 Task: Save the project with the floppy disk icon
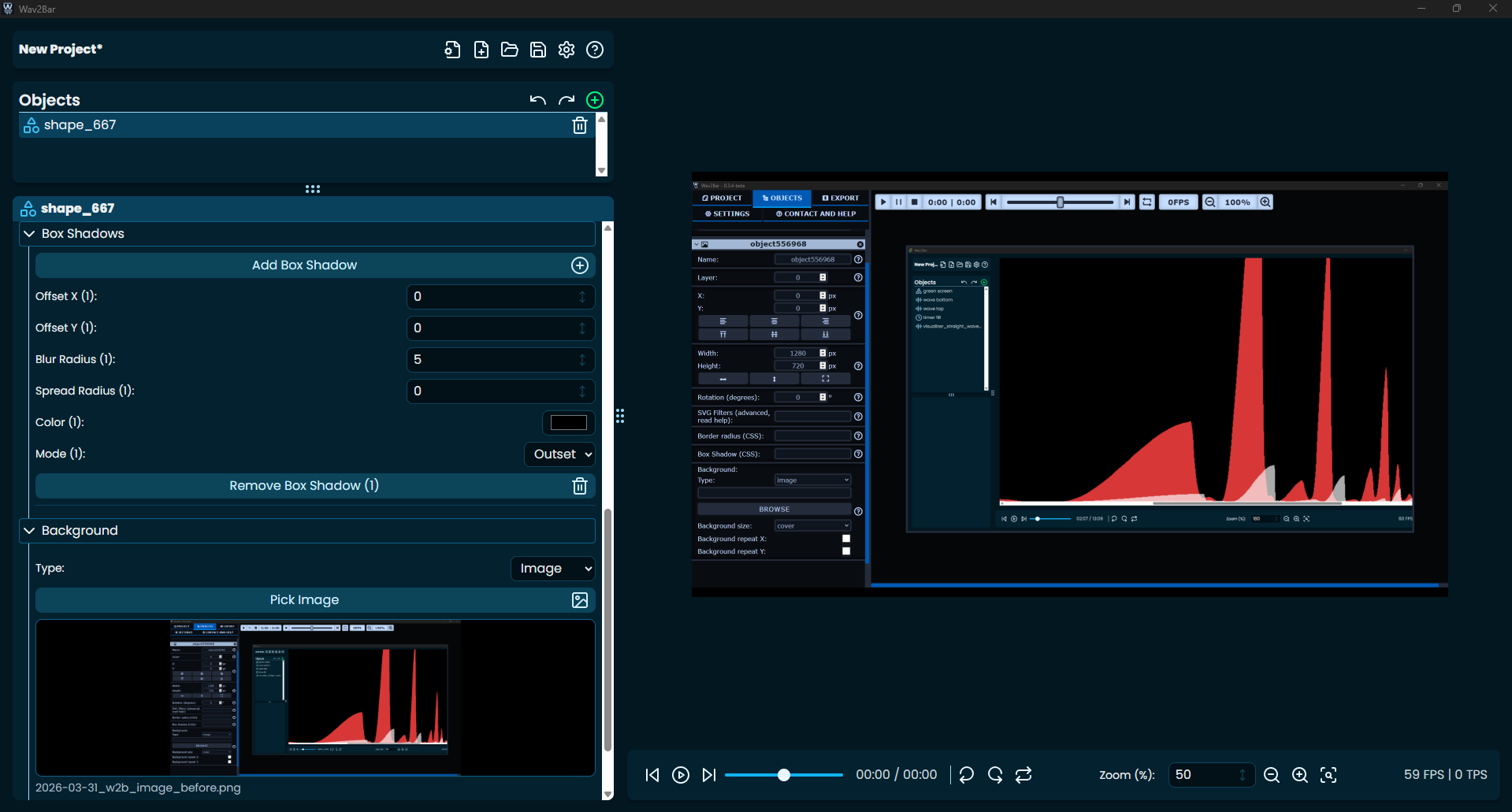coord(538,50)
